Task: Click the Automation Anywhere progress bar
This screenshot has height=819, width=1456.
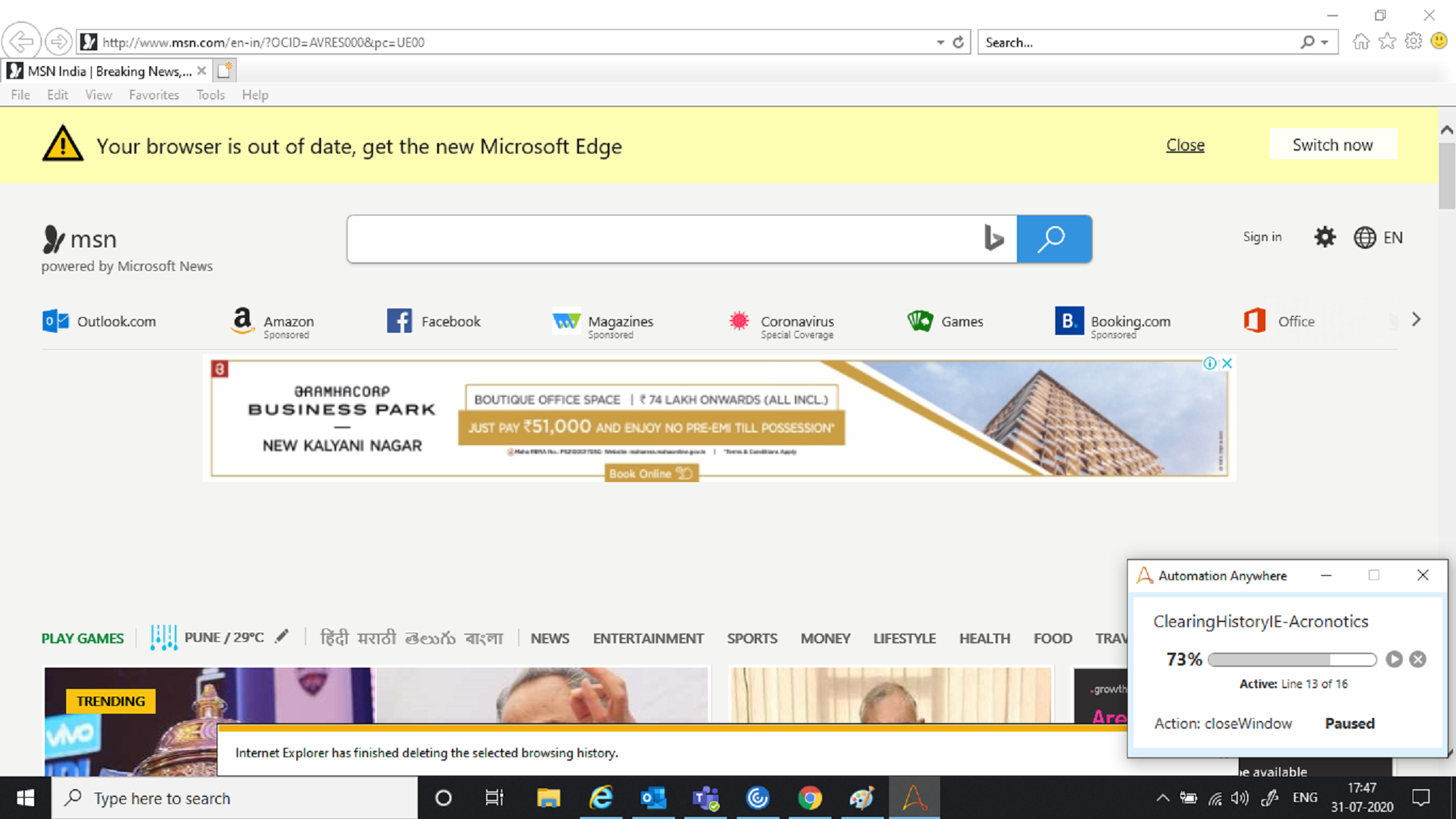Action: (1291, 659)
